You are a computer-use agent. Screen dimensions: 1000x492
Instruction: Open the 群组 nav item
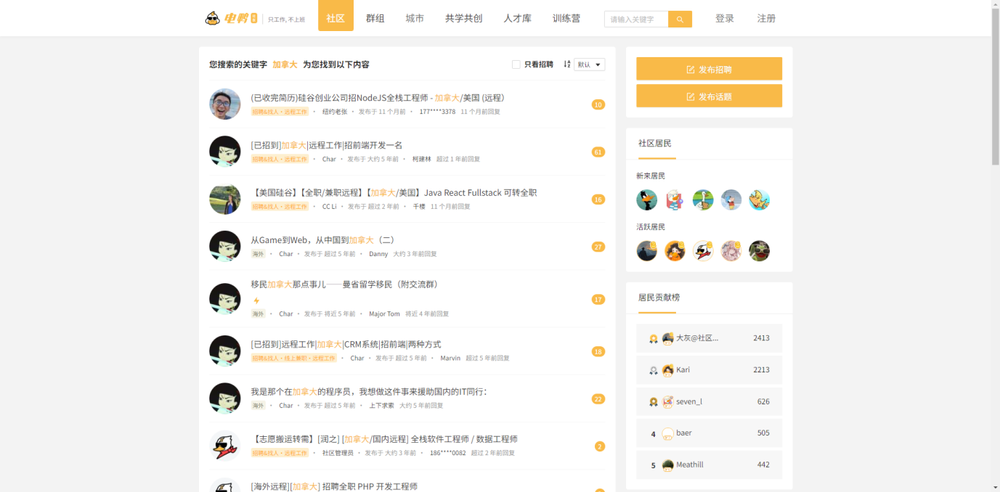tap(375, 19)
